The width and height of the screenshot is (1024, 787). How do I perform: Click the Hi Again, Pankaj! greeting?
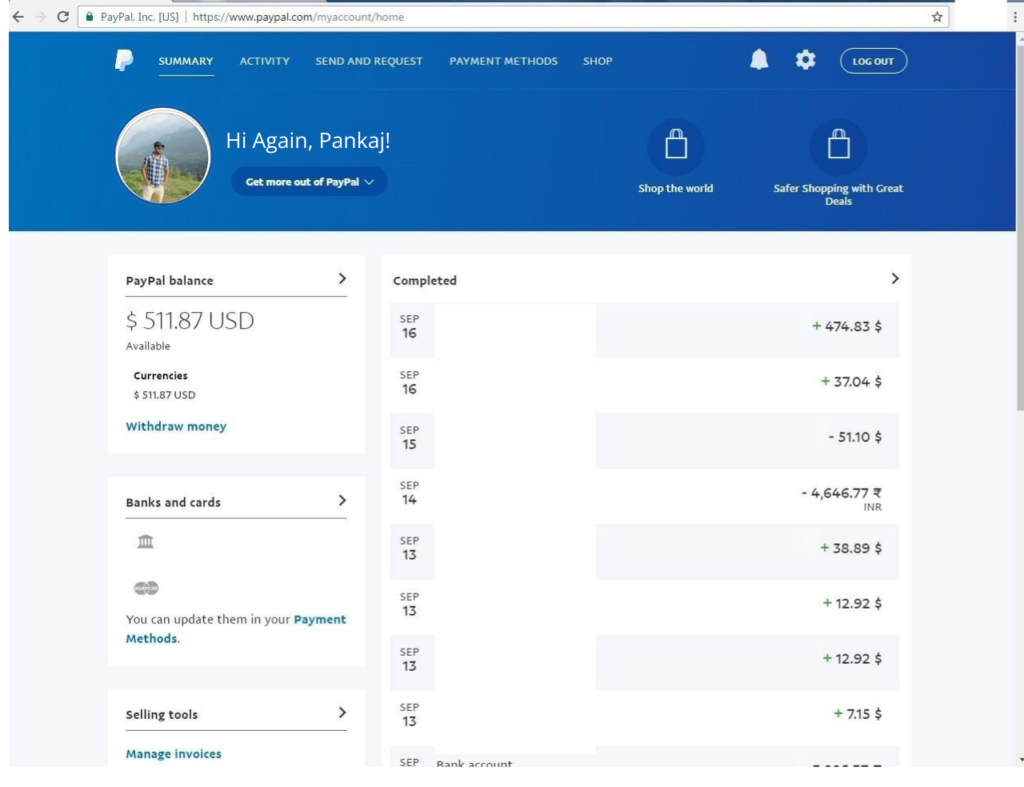click(x=308, y=140)
